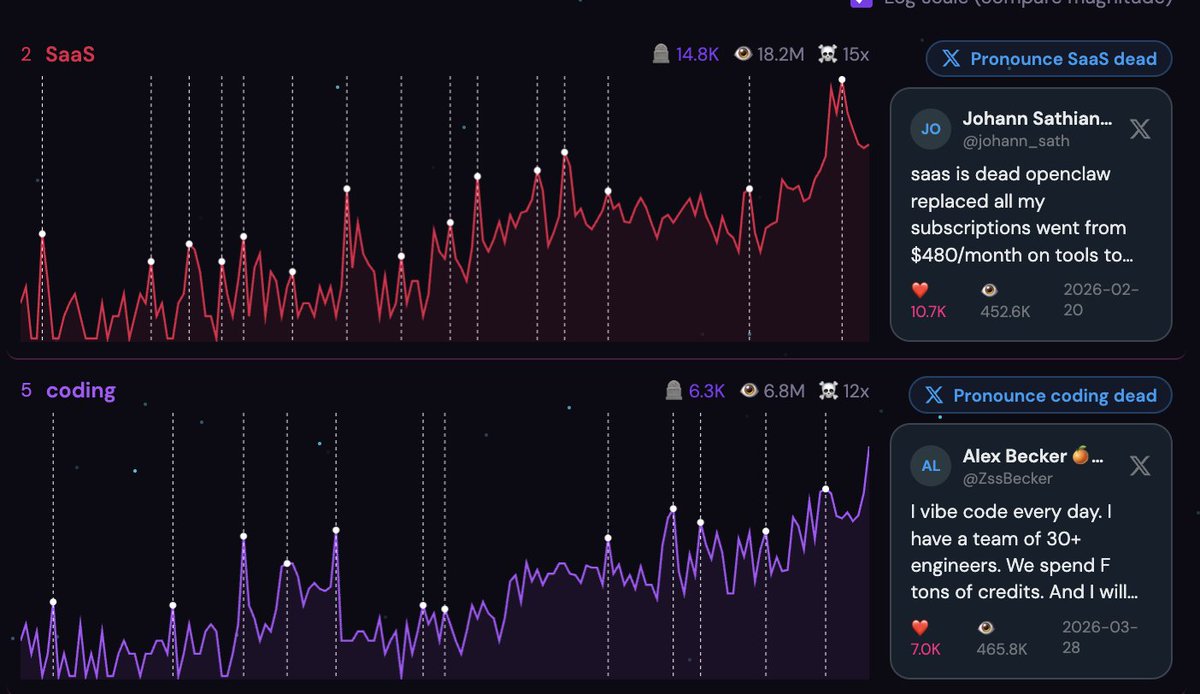Click the tombstone icon in coding row
The width and height of the screenshot is (1200, 694).
(673, 391)
